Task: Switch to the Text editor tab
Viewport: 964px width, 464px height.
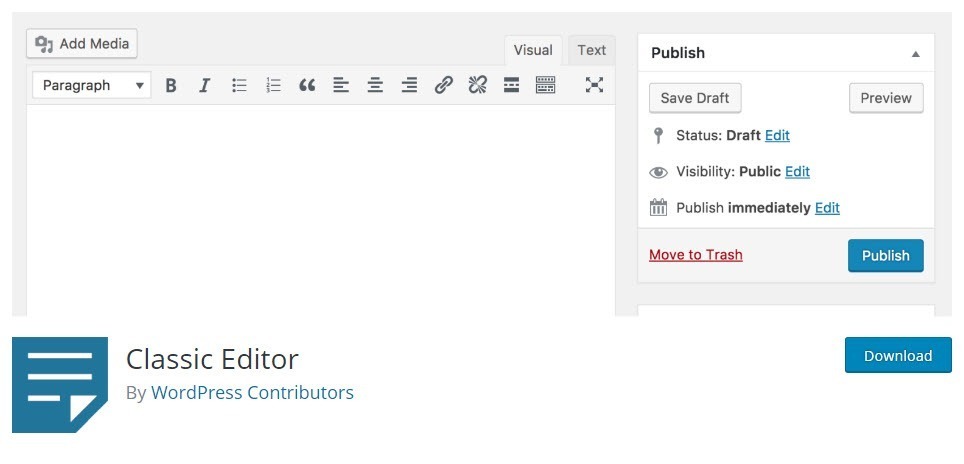Action: coord(591,50)
